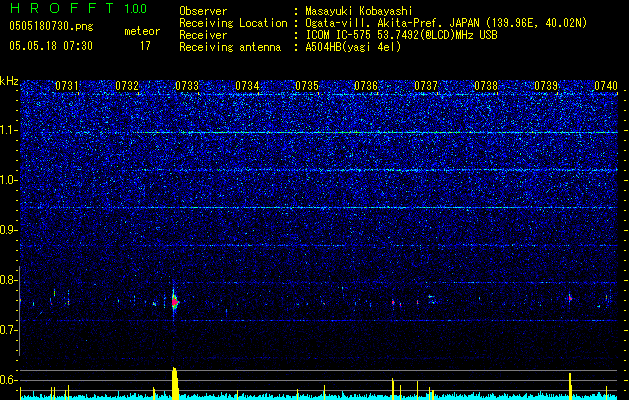Click the 1.1 frequency axis label

click(8, 130)
